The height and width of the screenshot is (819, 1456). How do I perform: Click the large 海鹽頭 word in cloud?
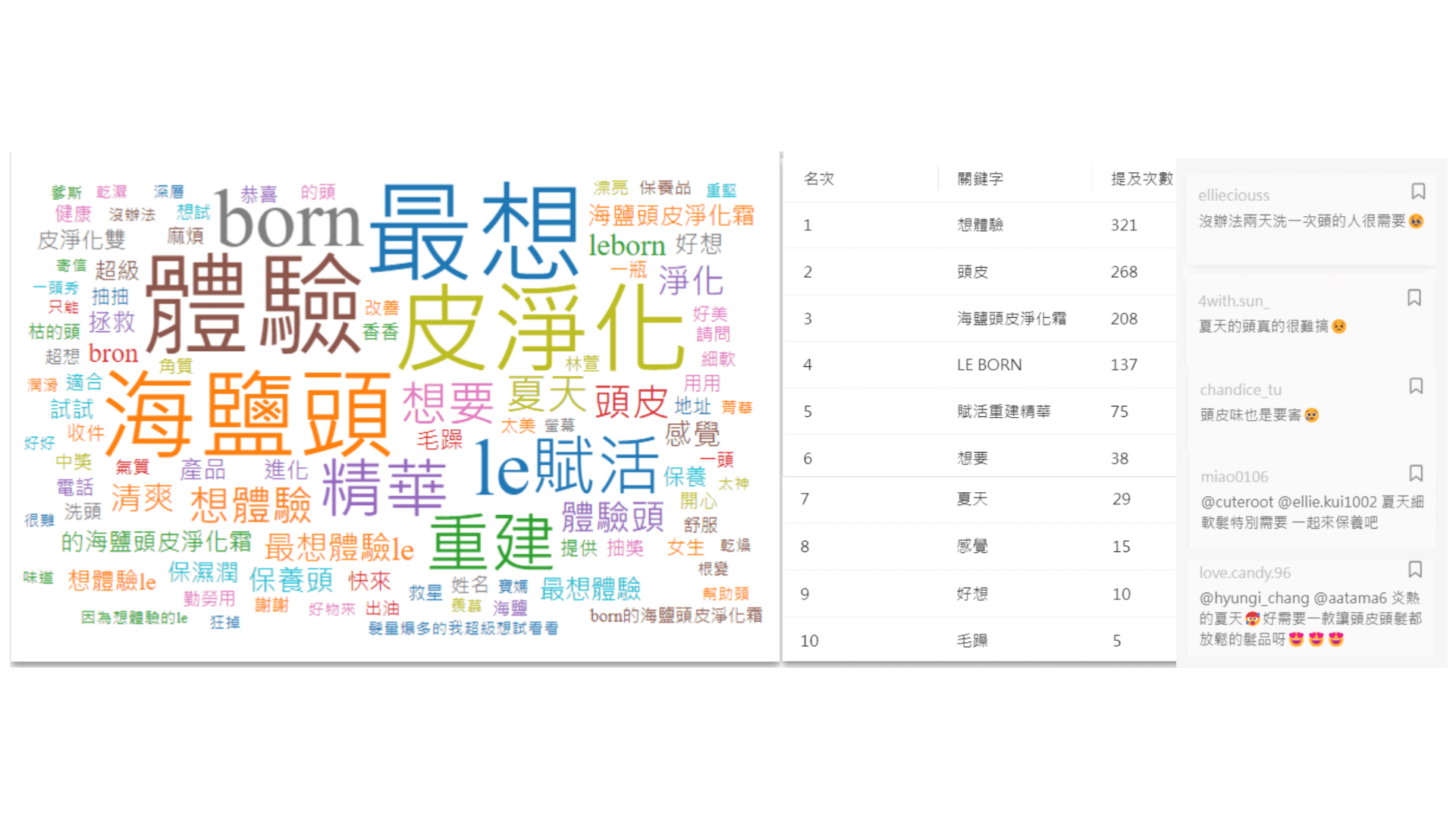[249, 416]
